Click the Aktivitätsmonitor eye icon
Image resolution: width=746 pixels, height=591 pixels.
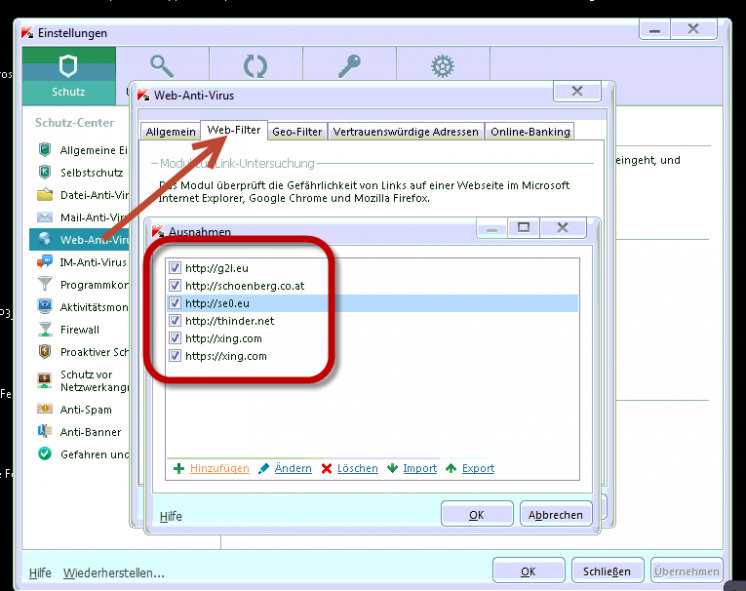[45, 306]
